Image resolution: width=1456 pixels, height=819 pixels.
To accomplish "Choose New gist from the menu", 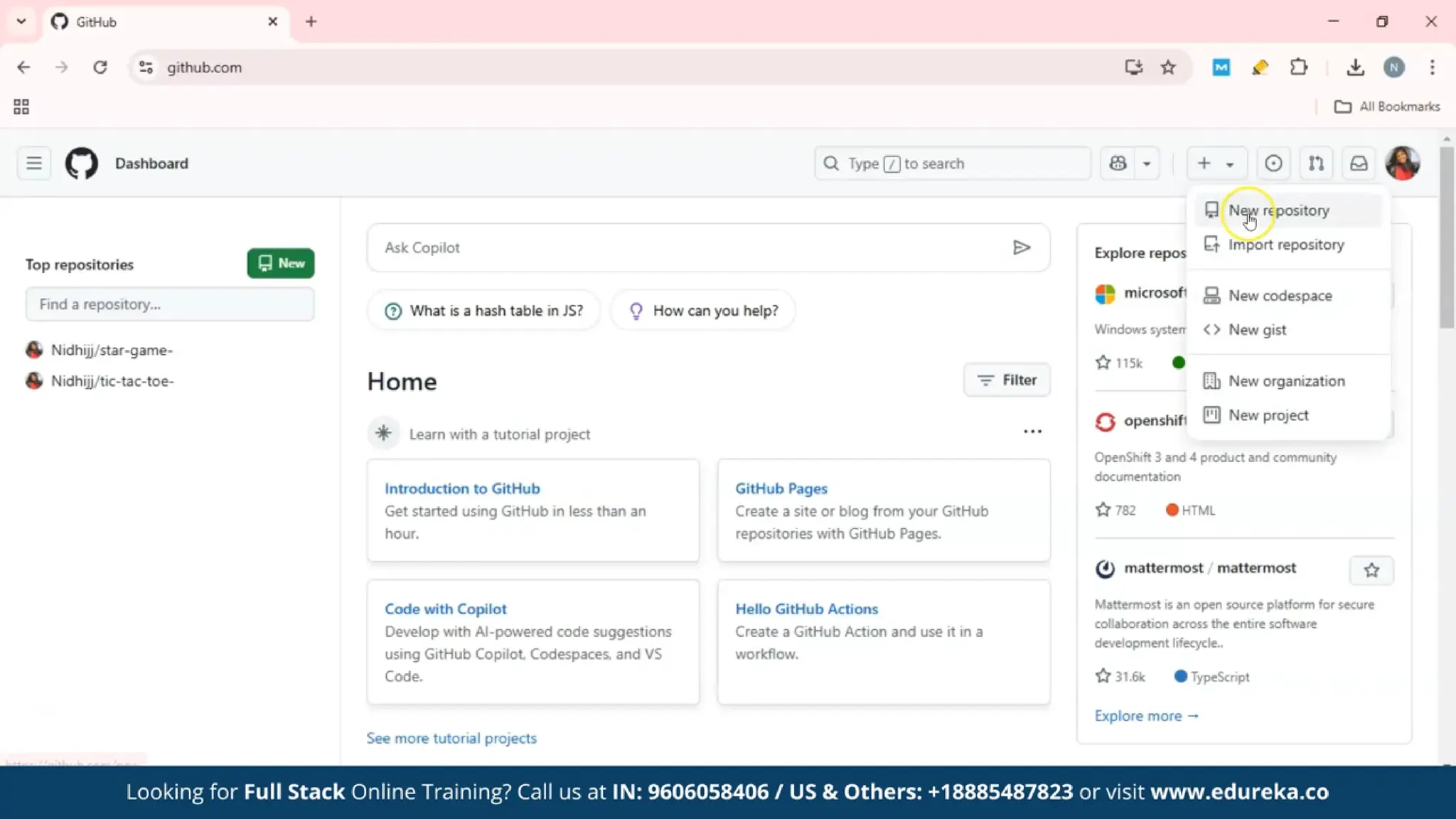I will [1288, 330].
